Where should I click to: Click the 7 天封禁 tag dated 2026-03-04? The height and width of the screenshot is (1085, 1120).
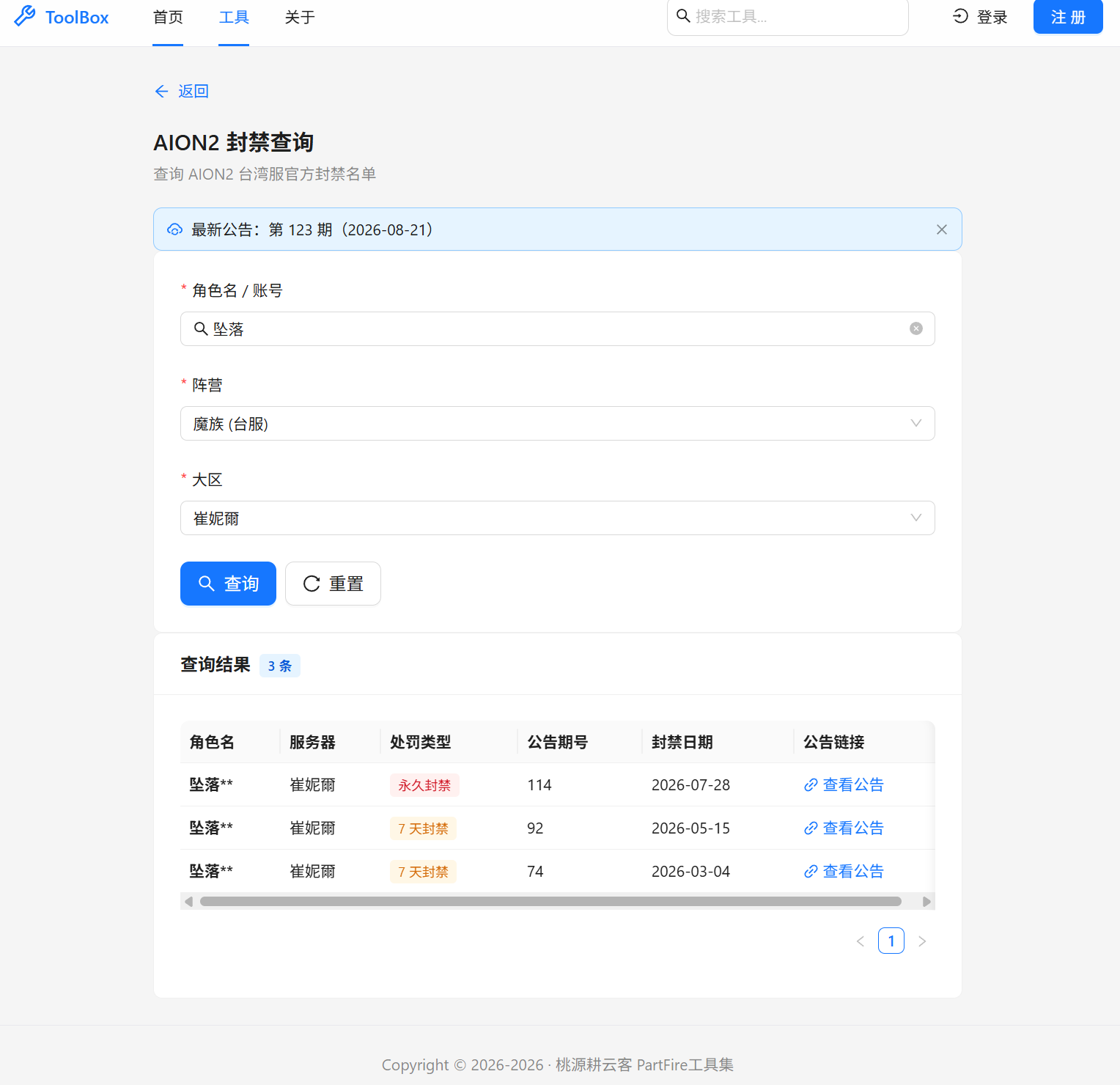click(423, 872)
